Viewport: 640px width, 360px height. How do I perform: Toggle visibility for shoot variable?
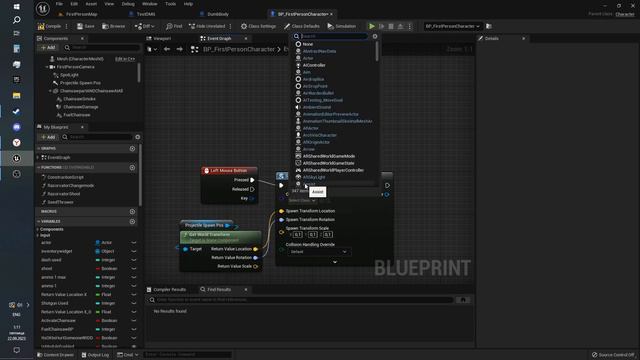(x=133, y=269)
